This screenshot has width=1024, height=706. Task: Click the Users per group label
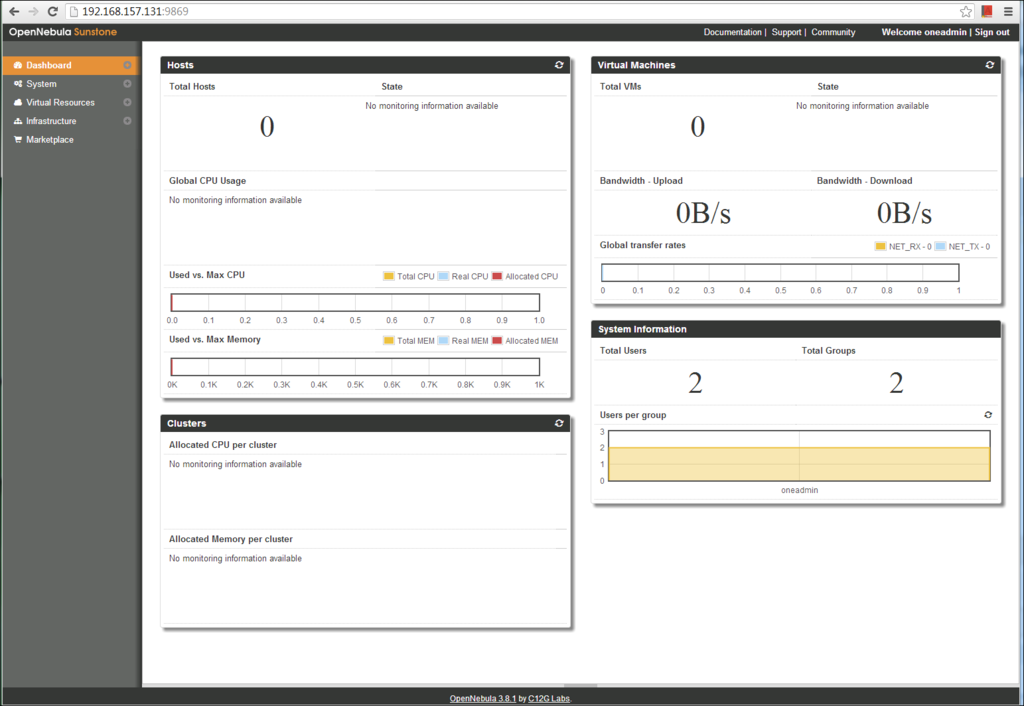(x=633, y=415)
